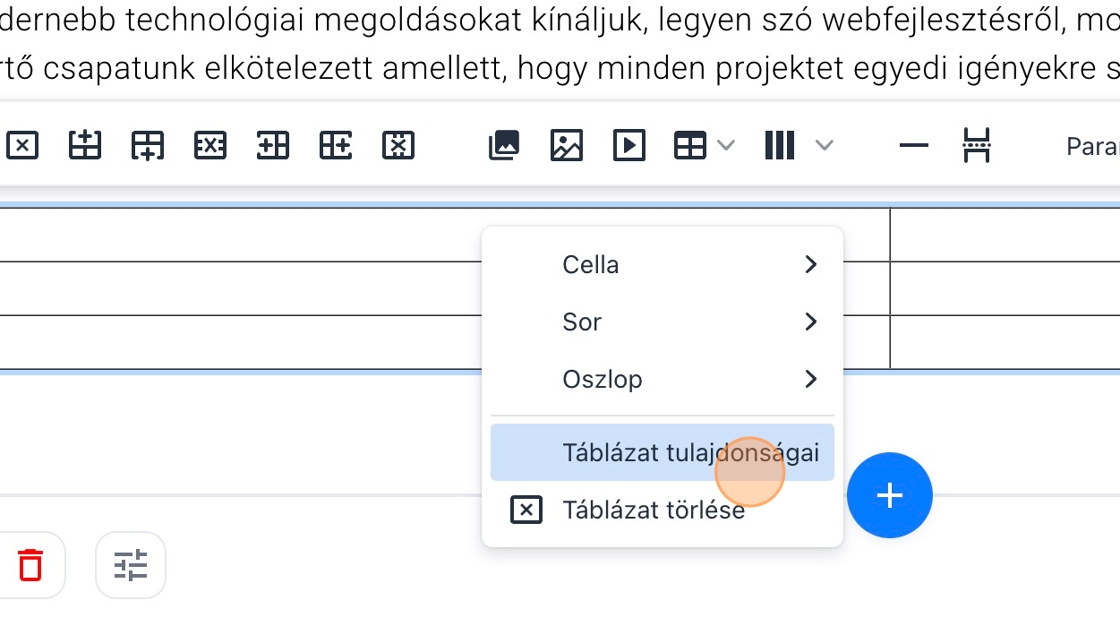The image size is (1120, 626).
Task: Insert a page break
Action: (976, 146)
